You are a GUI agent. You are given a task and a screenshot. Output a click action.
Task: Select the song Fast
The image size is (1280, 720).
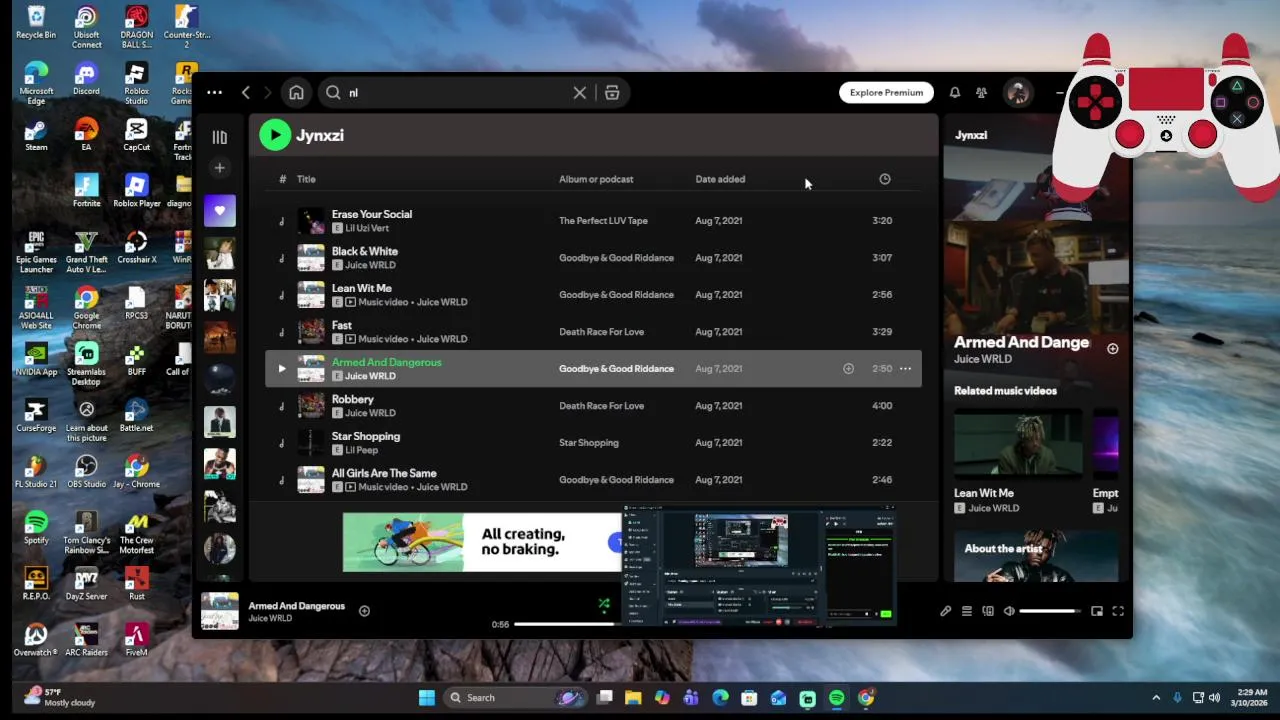(x=342, y=325)
